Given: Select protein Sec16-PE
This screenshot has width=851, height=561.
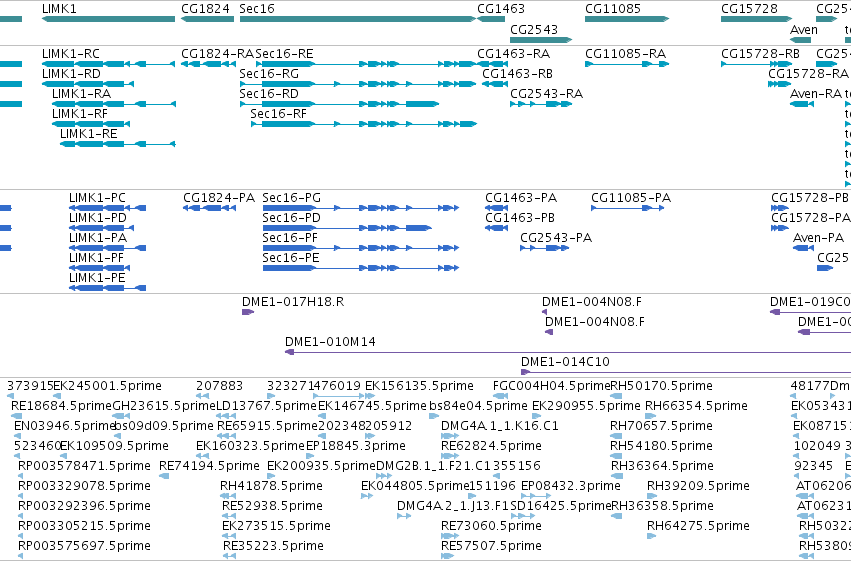Looking at the screenshot, I should tap(291, 258).
